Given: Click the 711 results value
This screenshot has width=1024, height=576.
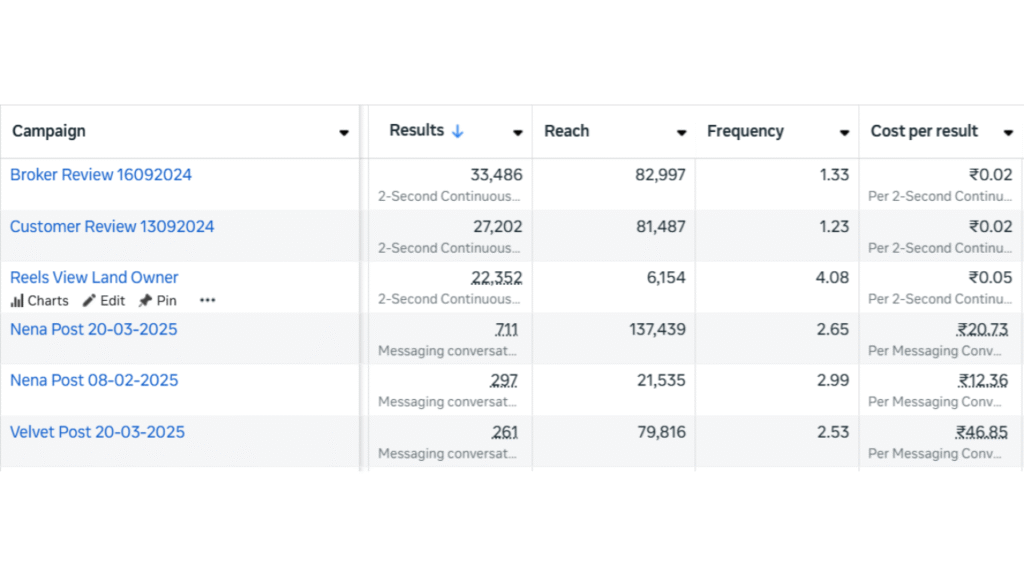Looking at the screenshot, I should (506, 329).
